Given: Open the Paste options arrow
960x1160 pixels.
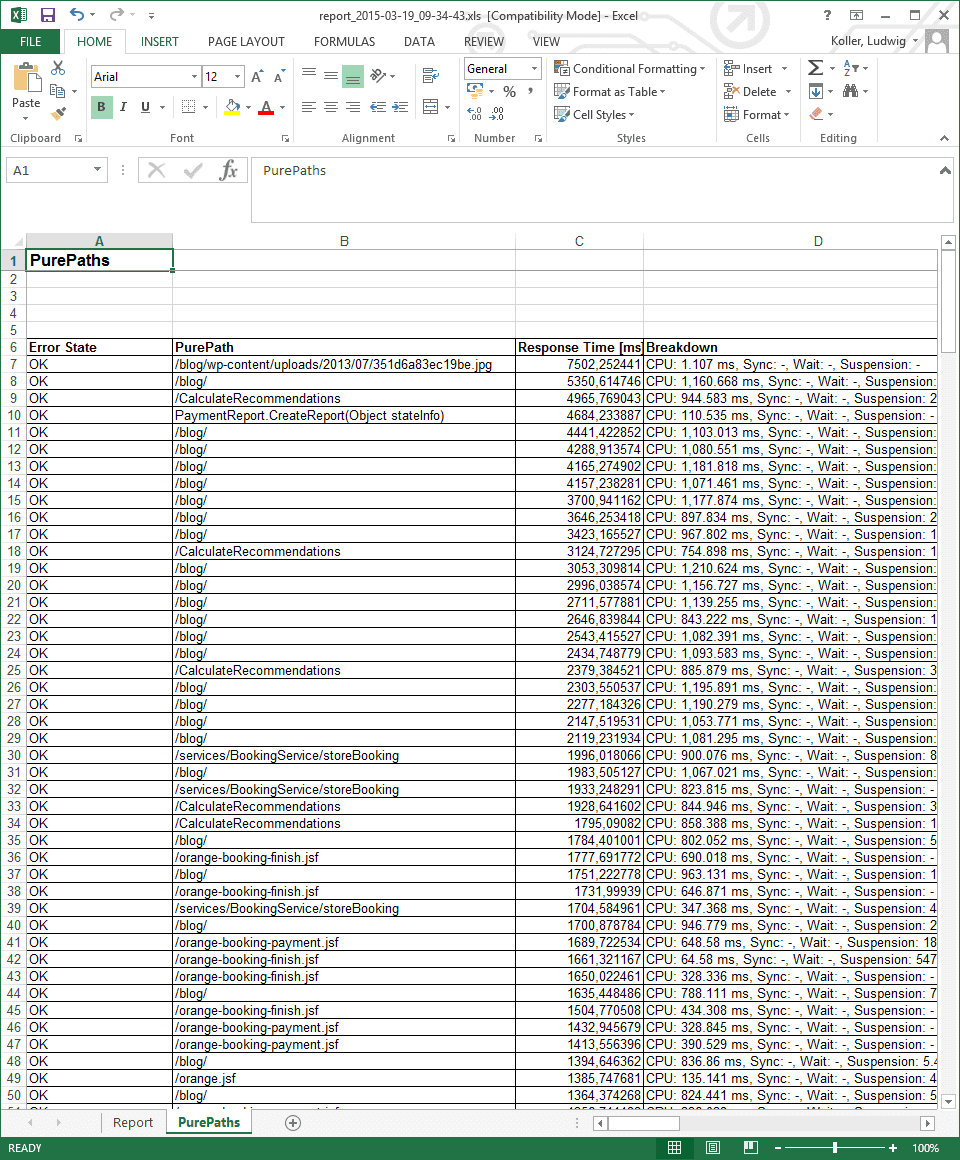Looking at the screenshot, I should click(26, 119).
